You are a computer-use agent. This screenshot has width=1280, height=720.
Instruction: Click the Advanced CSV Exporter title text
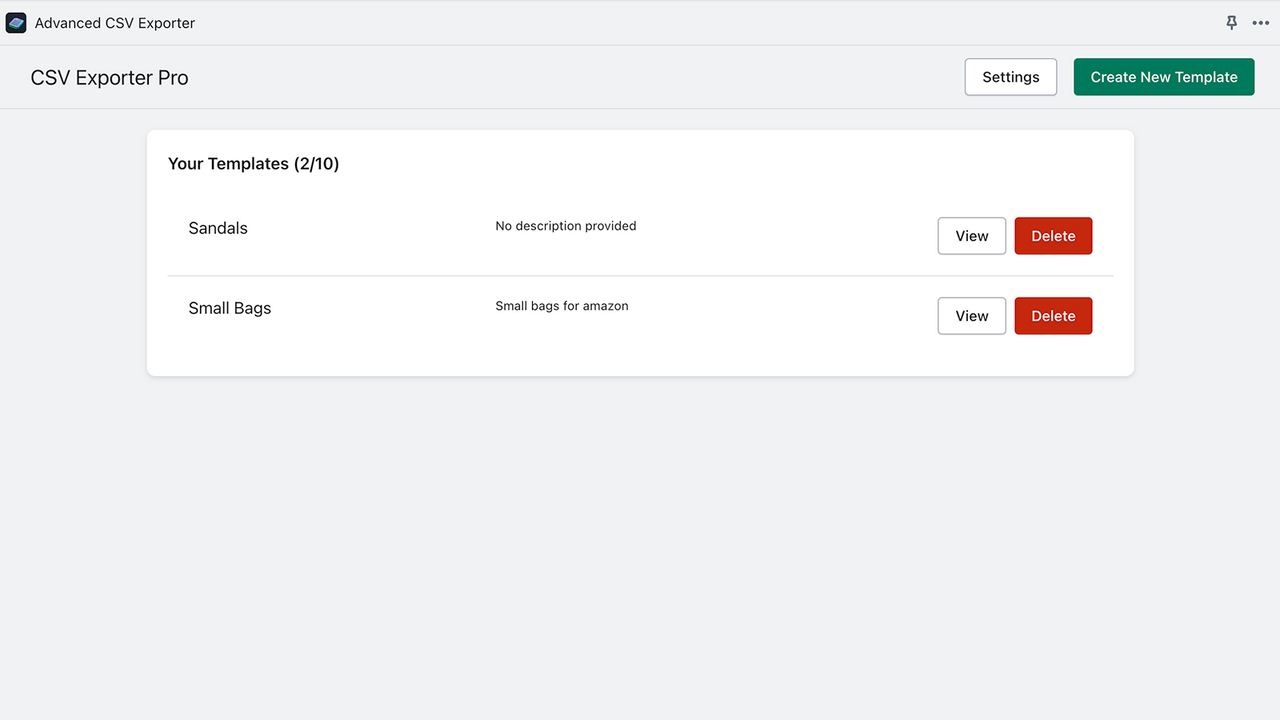tap(115, 23)
